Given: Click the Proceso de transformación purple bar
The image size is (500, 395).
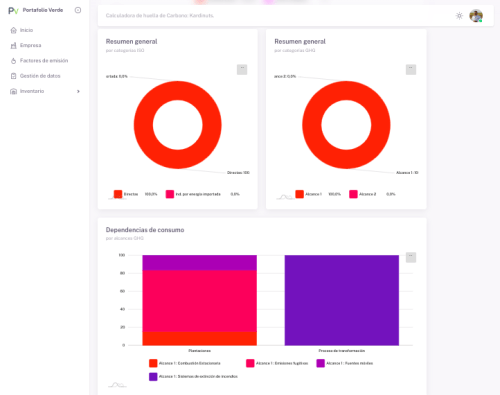Looking at the screenshot, I should [x=342, y=300].
